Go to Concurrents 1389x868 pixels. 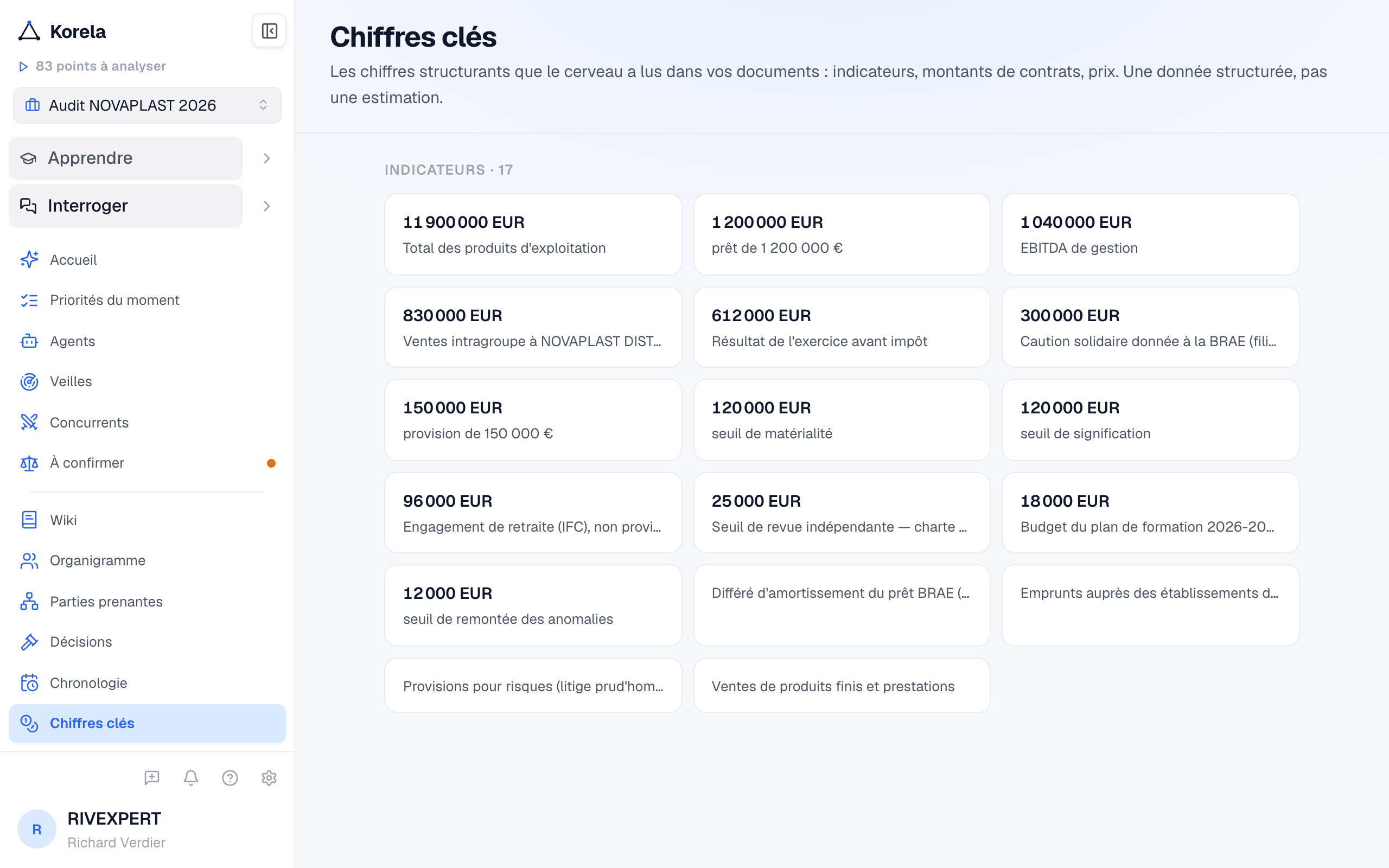[x=148, y=422]
